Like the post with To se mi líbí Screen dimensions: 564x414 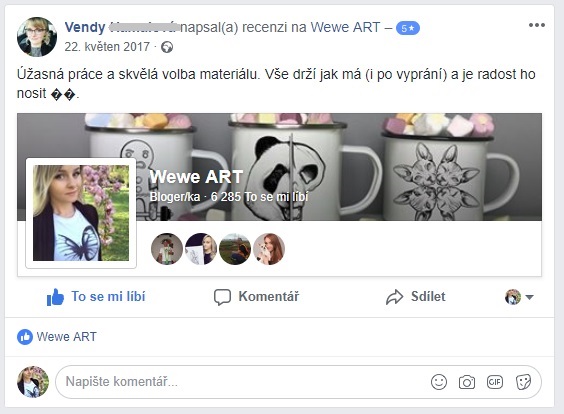tap(96, 297)
